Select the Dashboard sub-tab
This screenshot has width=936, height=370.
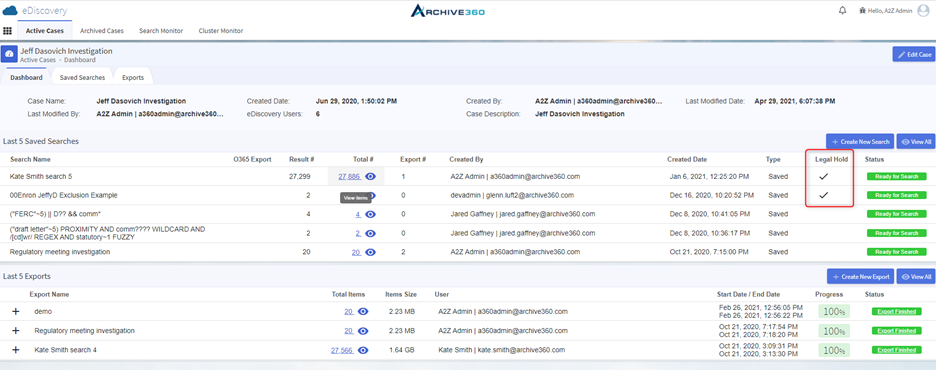(26, 78)
